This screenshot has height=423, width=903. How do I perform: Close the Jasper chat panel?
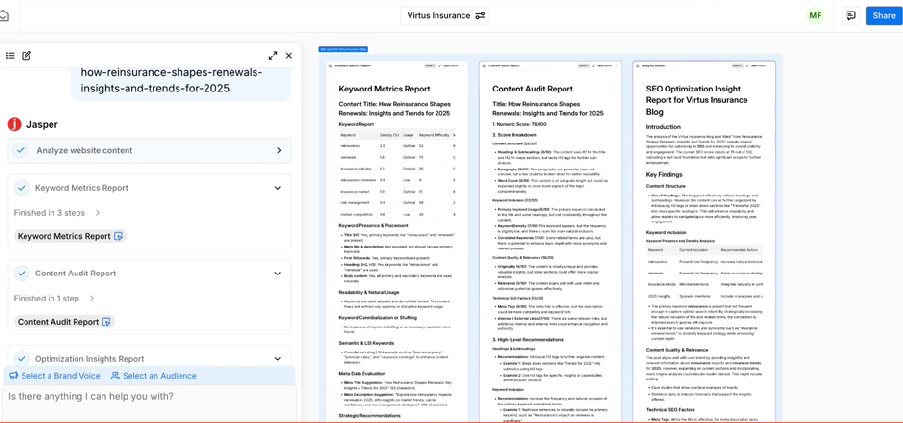click(x=289, y=56)
